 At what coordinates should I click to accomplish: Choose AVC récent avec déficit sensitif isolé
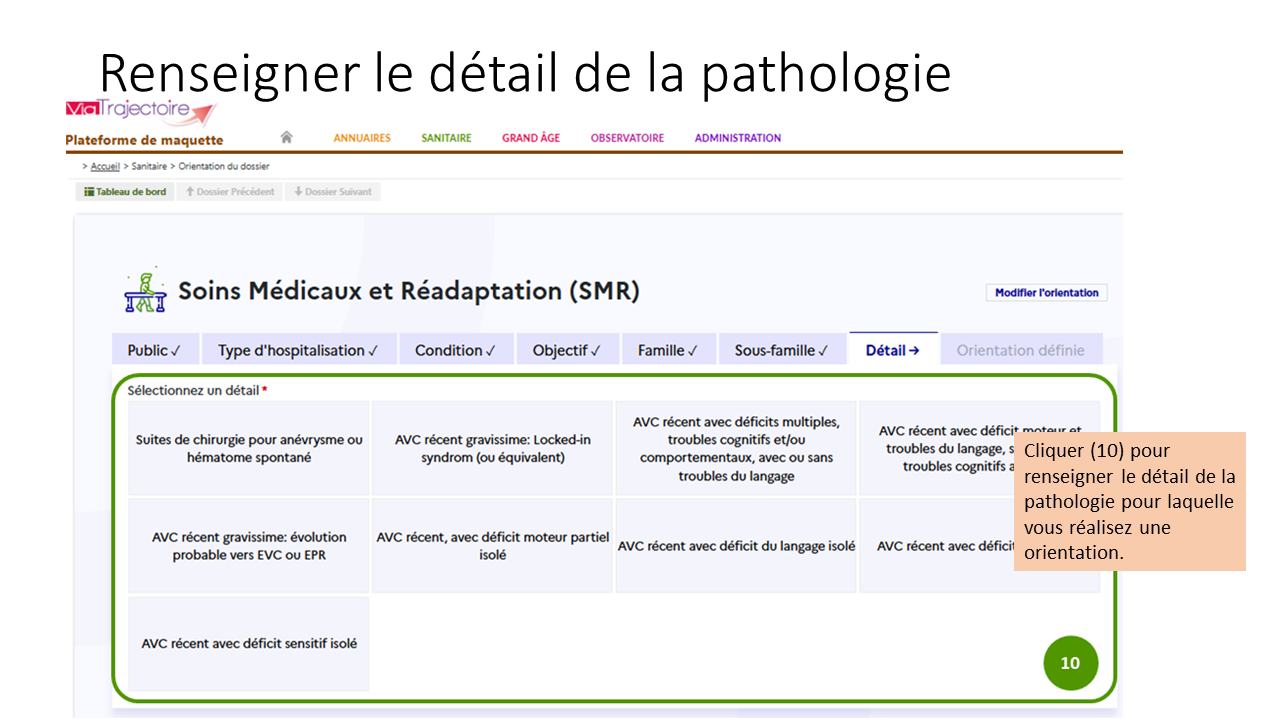click(x=249, y=644)
